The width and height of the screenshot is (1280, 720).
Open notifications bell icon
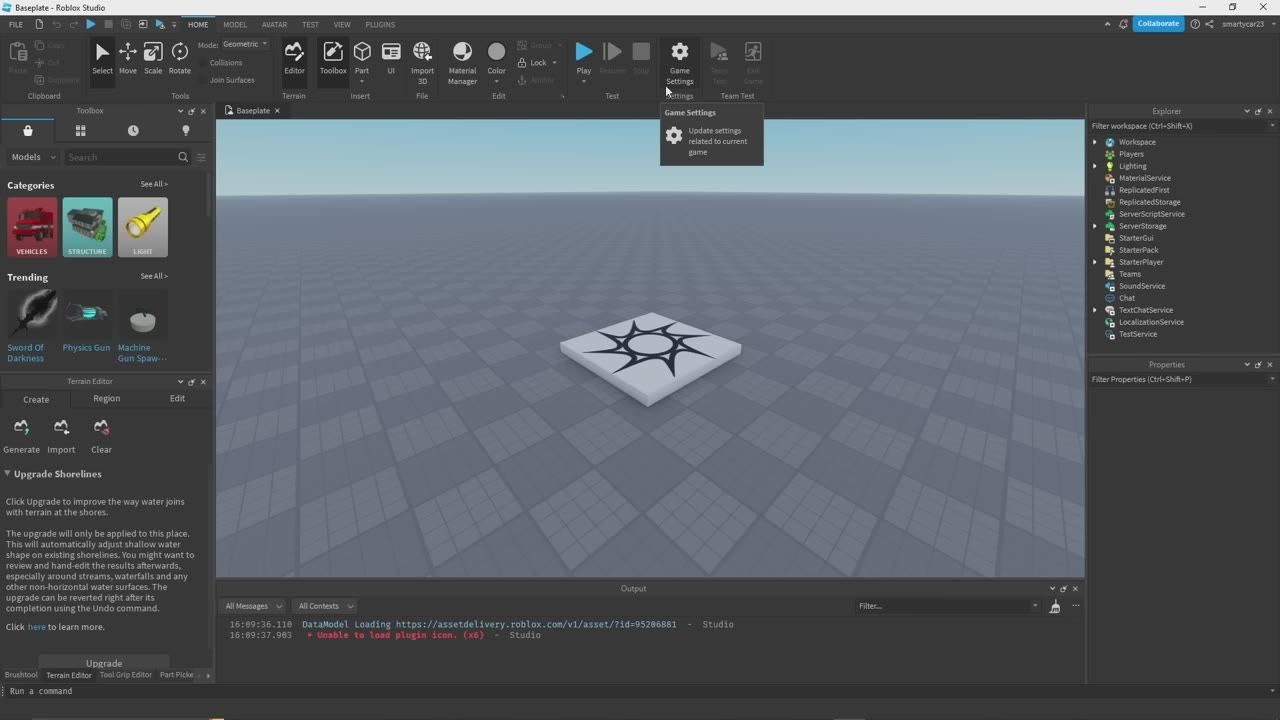pos(1123,24)
